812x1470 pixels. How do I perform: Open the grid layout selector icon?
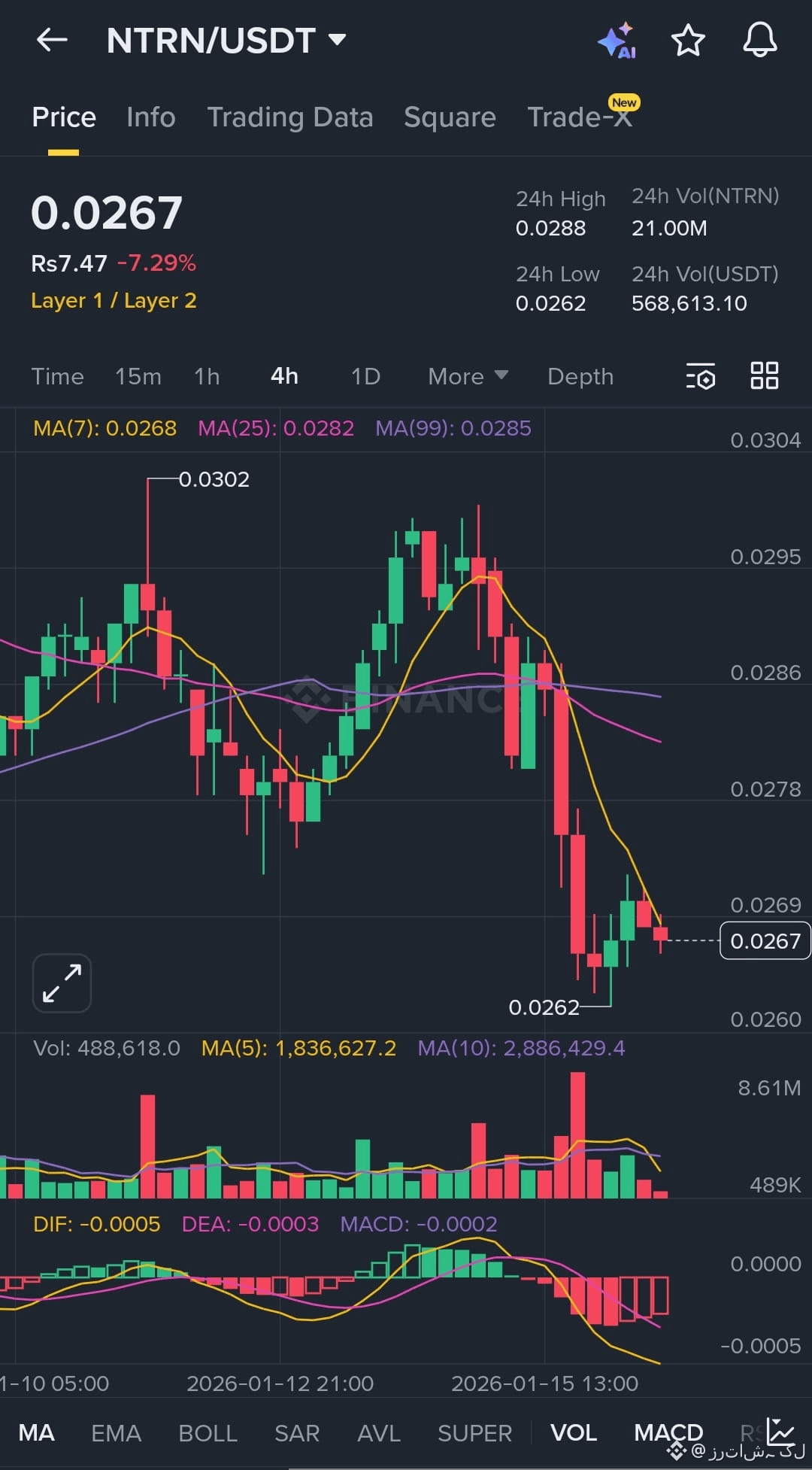pyautogui.click(x=765, y=376)
